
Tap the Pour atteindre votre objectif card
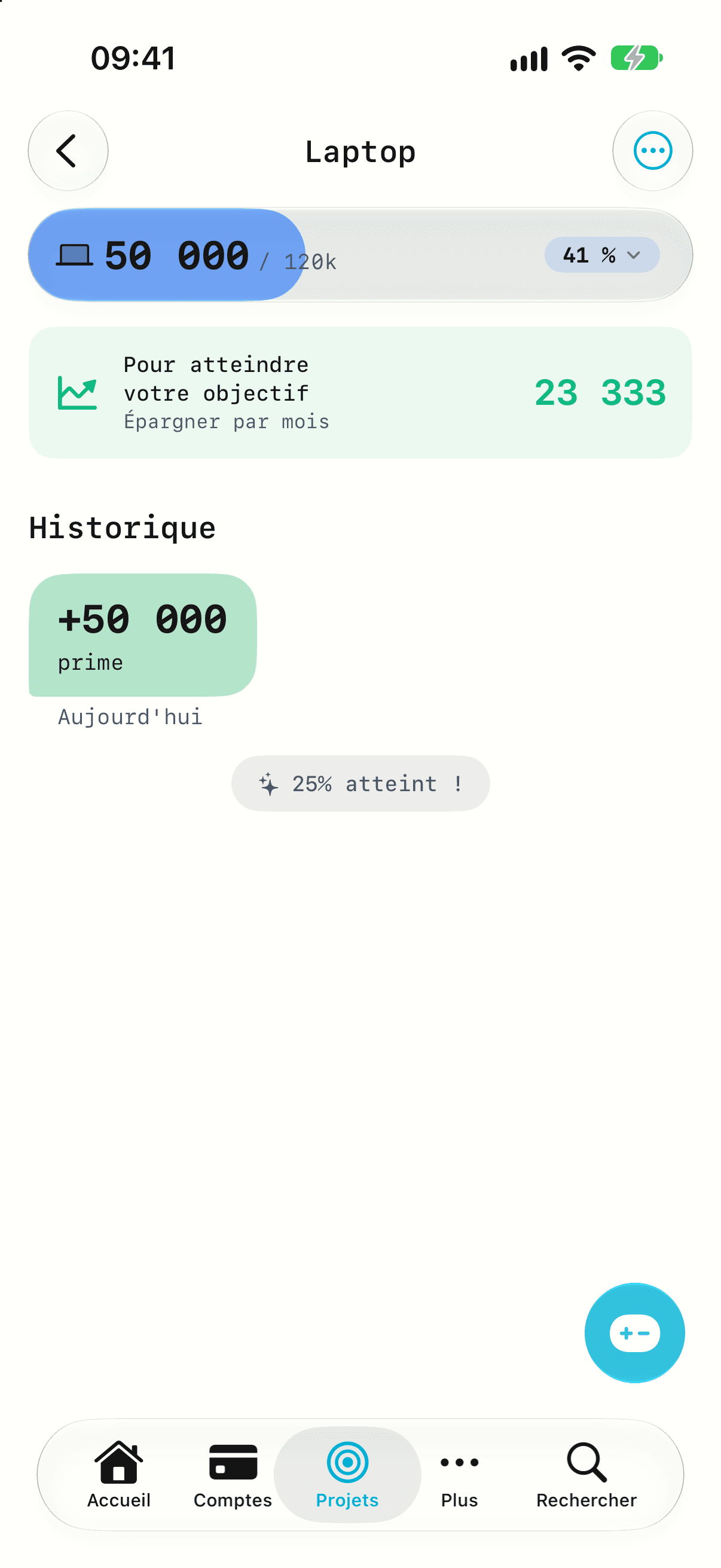coord(360,393)
